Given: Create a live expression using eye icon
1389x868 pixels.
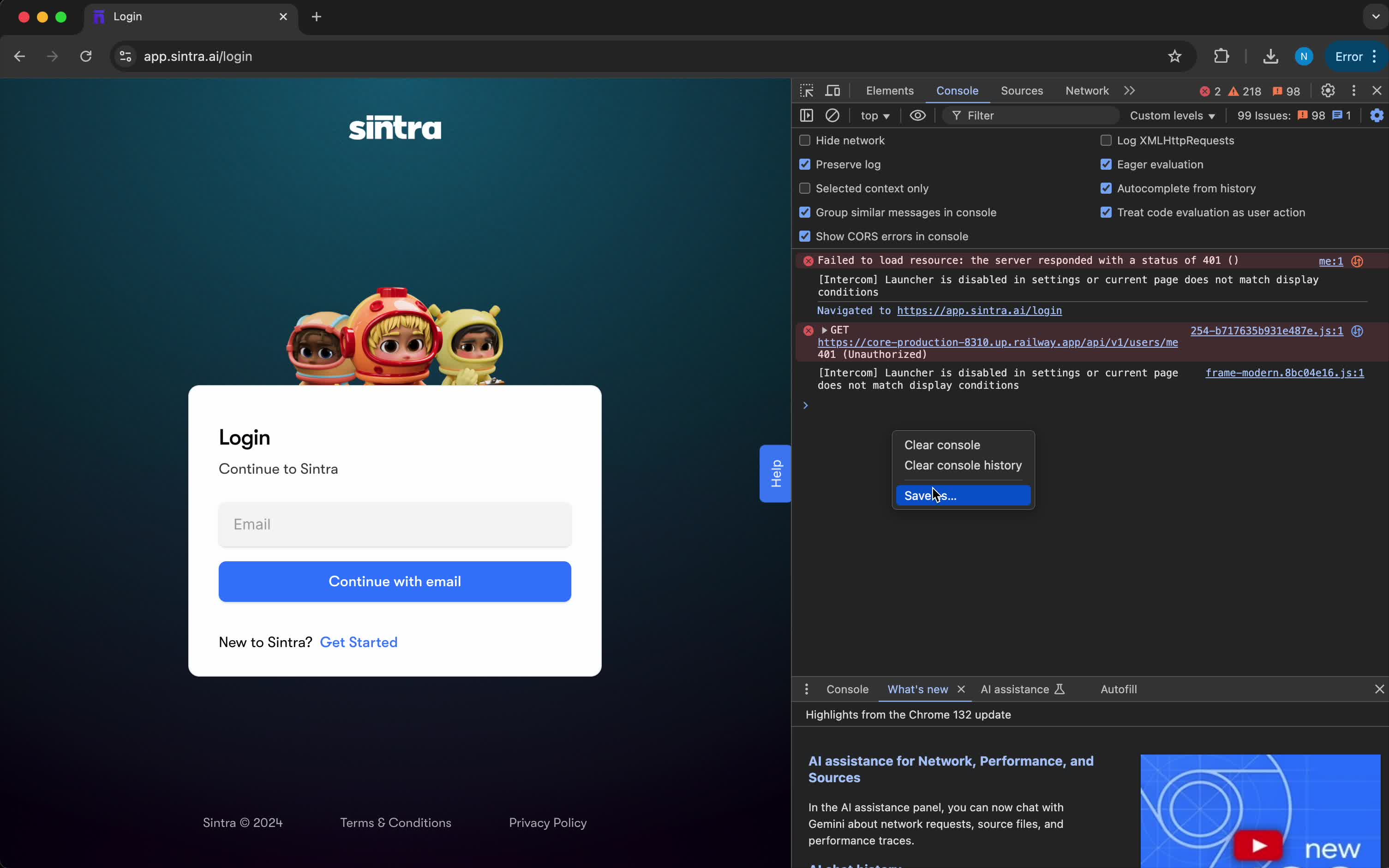Looking at the screenshot, I should (917, 115).
